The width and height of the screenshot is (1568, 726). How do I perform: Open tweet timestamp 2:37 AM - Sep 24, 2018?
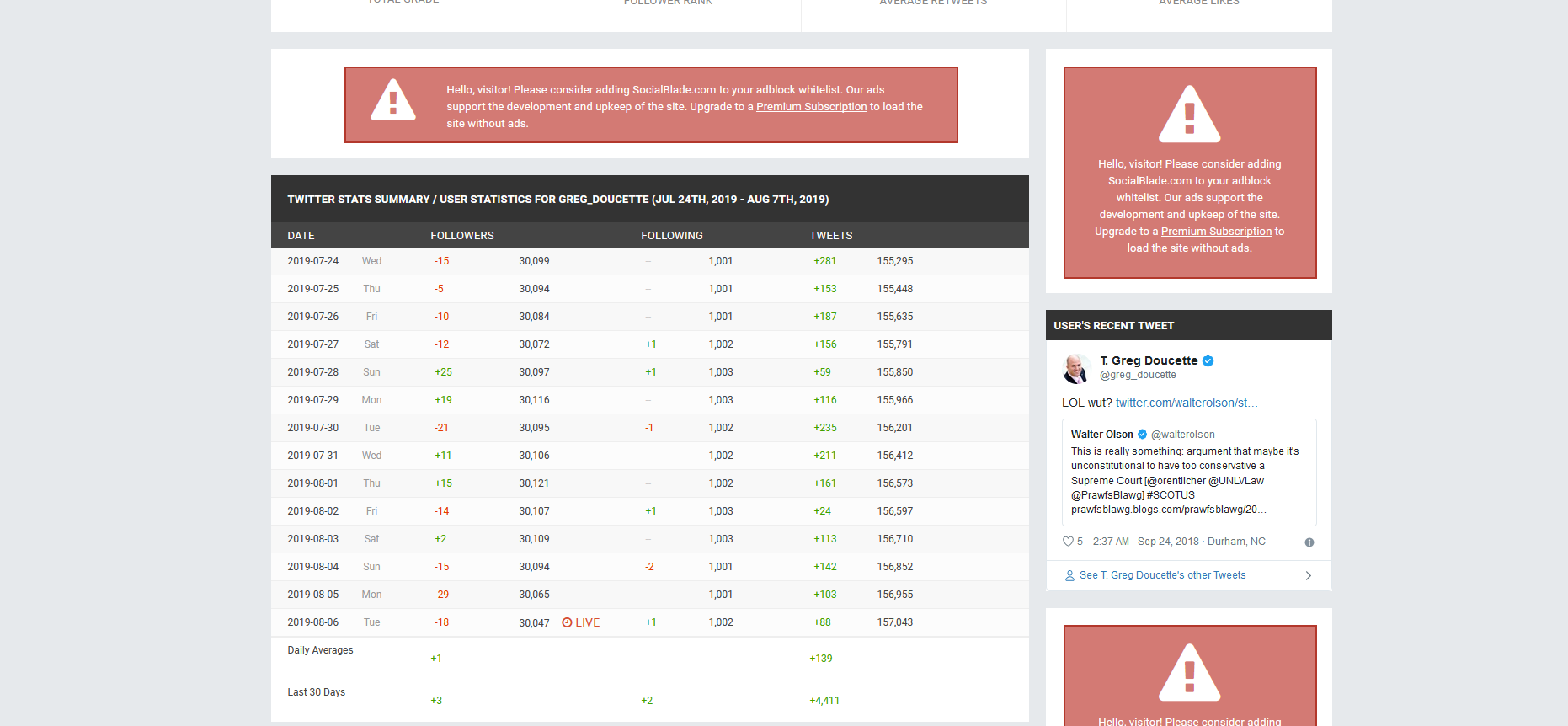[x=1145, y=542]
